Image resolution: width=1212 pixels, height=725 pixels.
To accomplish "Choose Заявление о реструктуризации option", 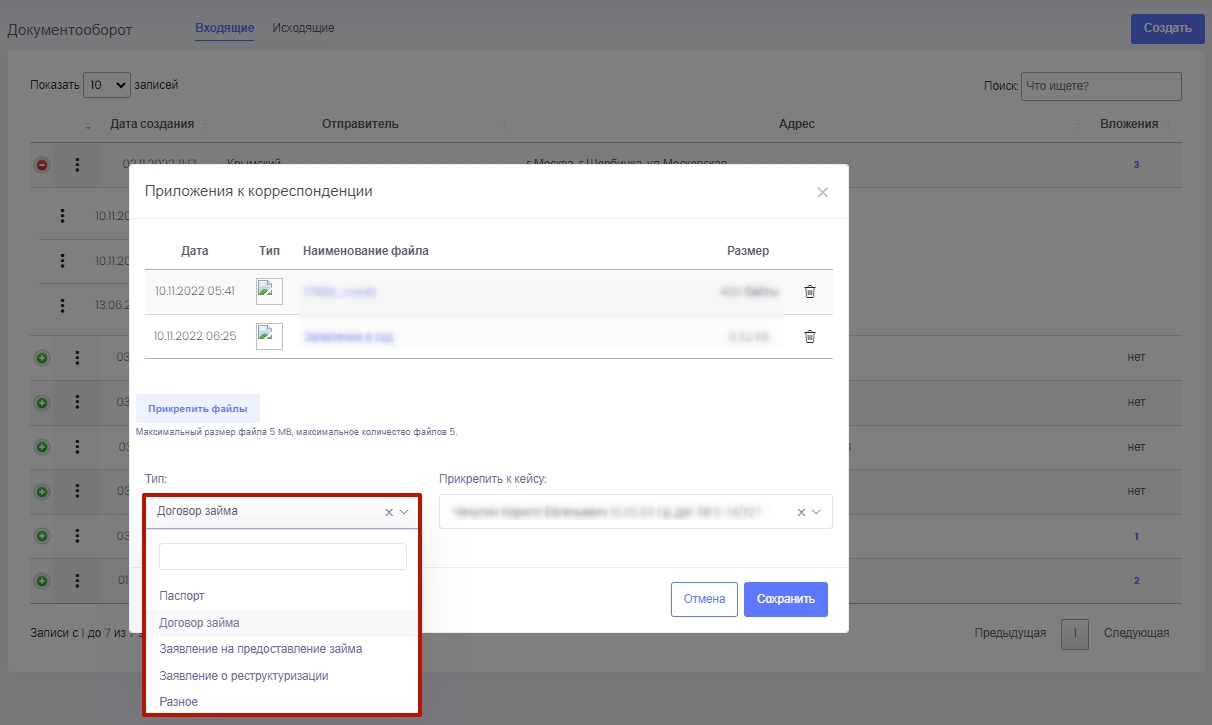I will pyautogui.click(x=243, y=676).
